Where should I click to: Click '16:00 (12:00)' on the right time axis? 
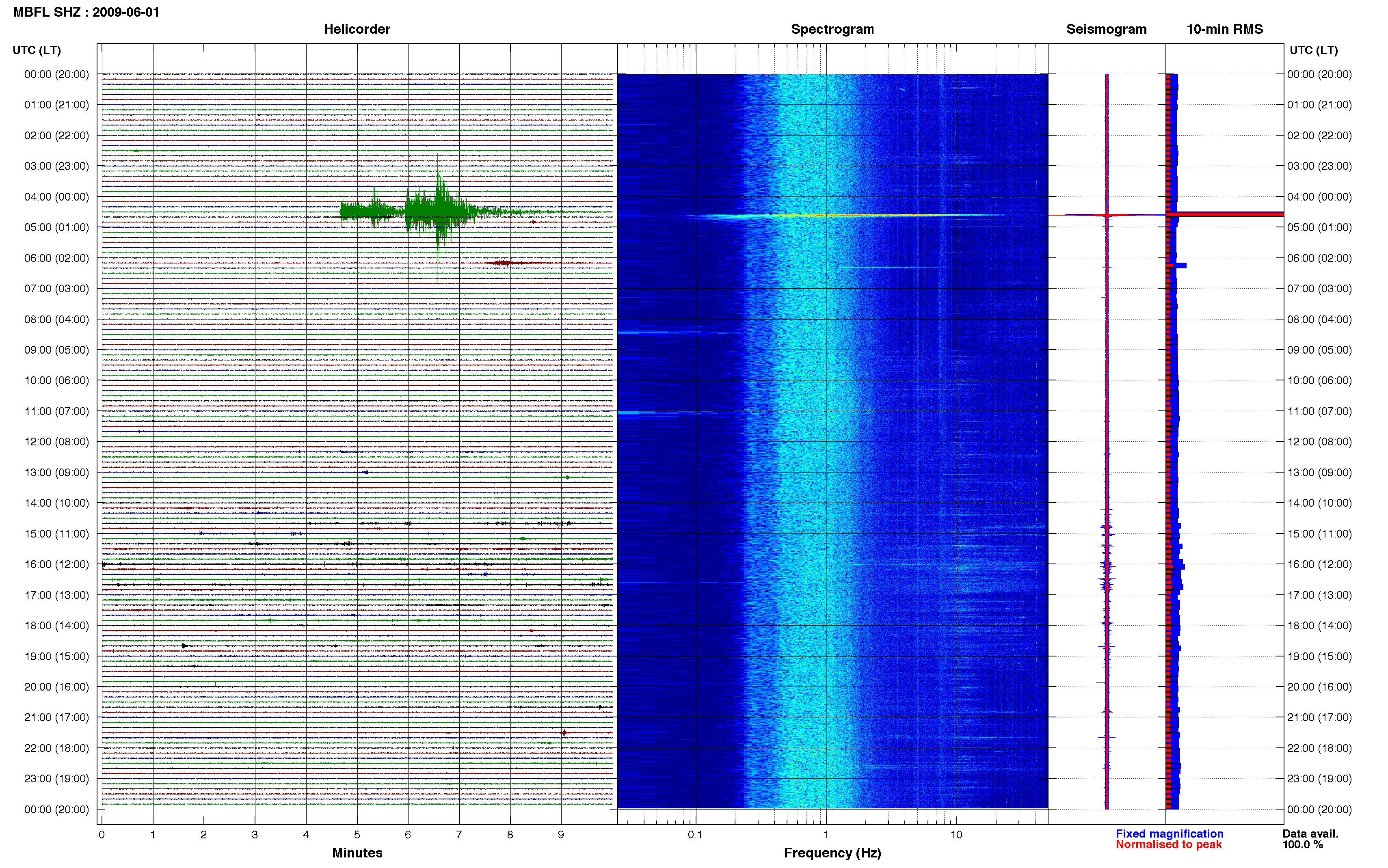[1319, 564]
